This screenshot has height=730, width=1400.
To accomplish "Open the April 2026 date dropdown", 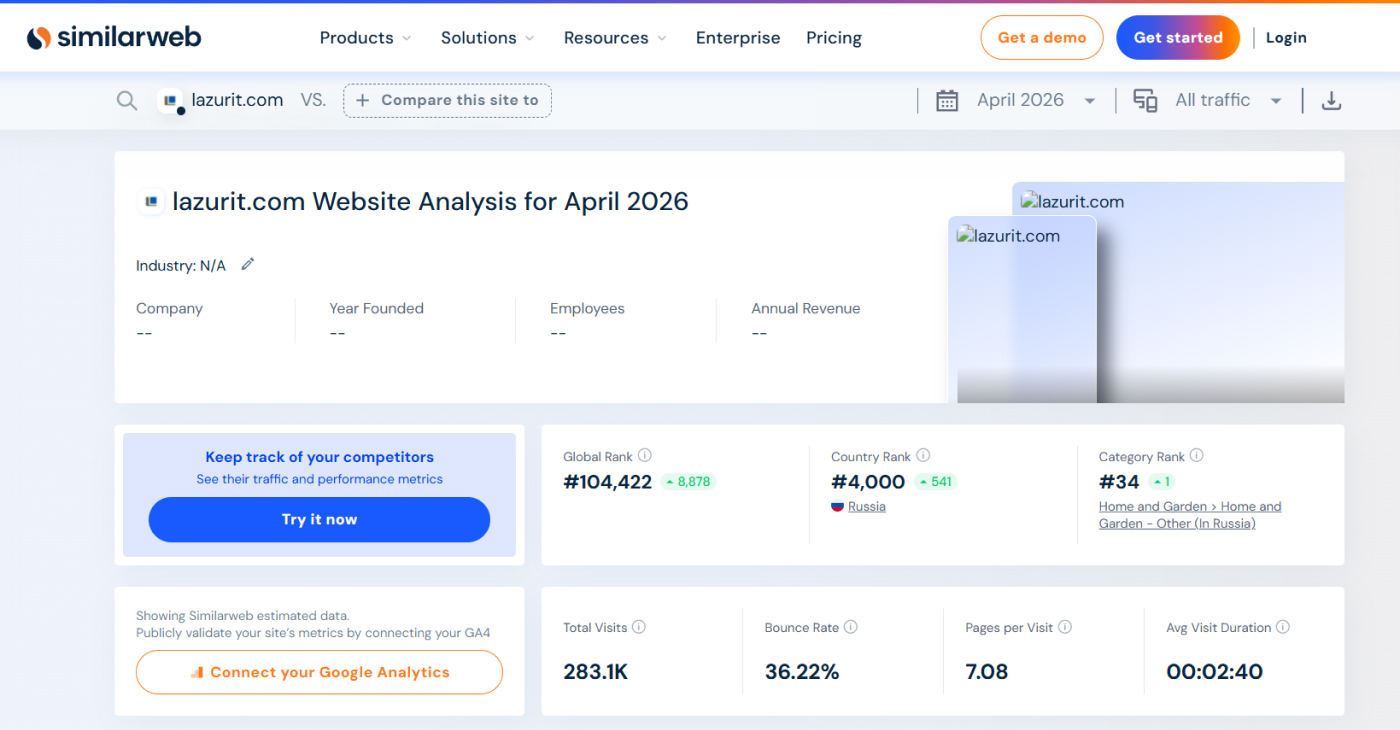I will tap(1036, 100).
